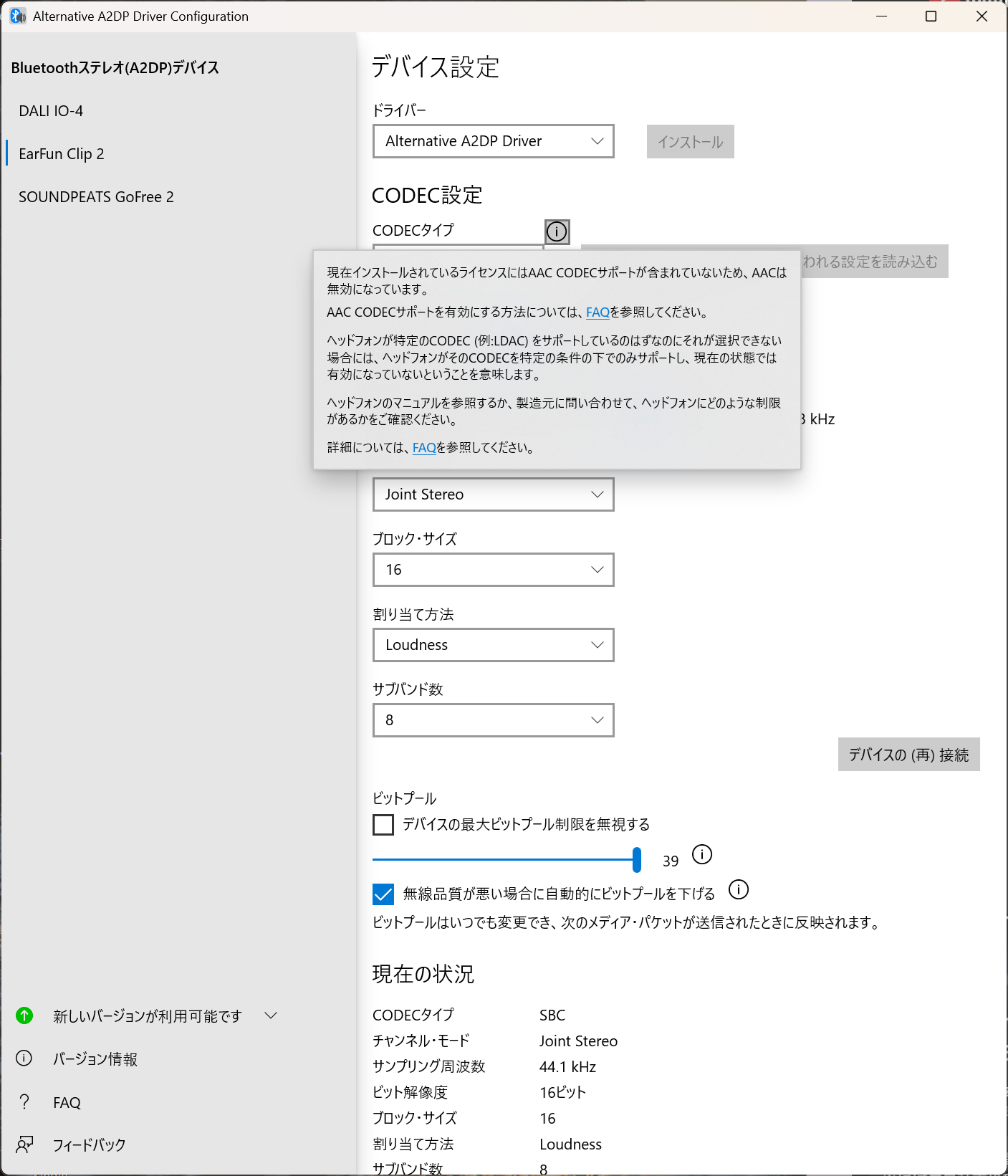The image size is (1008, 1176).
Task: Expand the 新しいバージョンが利用可能です chevron
Action: click(x=271, y=1015)
